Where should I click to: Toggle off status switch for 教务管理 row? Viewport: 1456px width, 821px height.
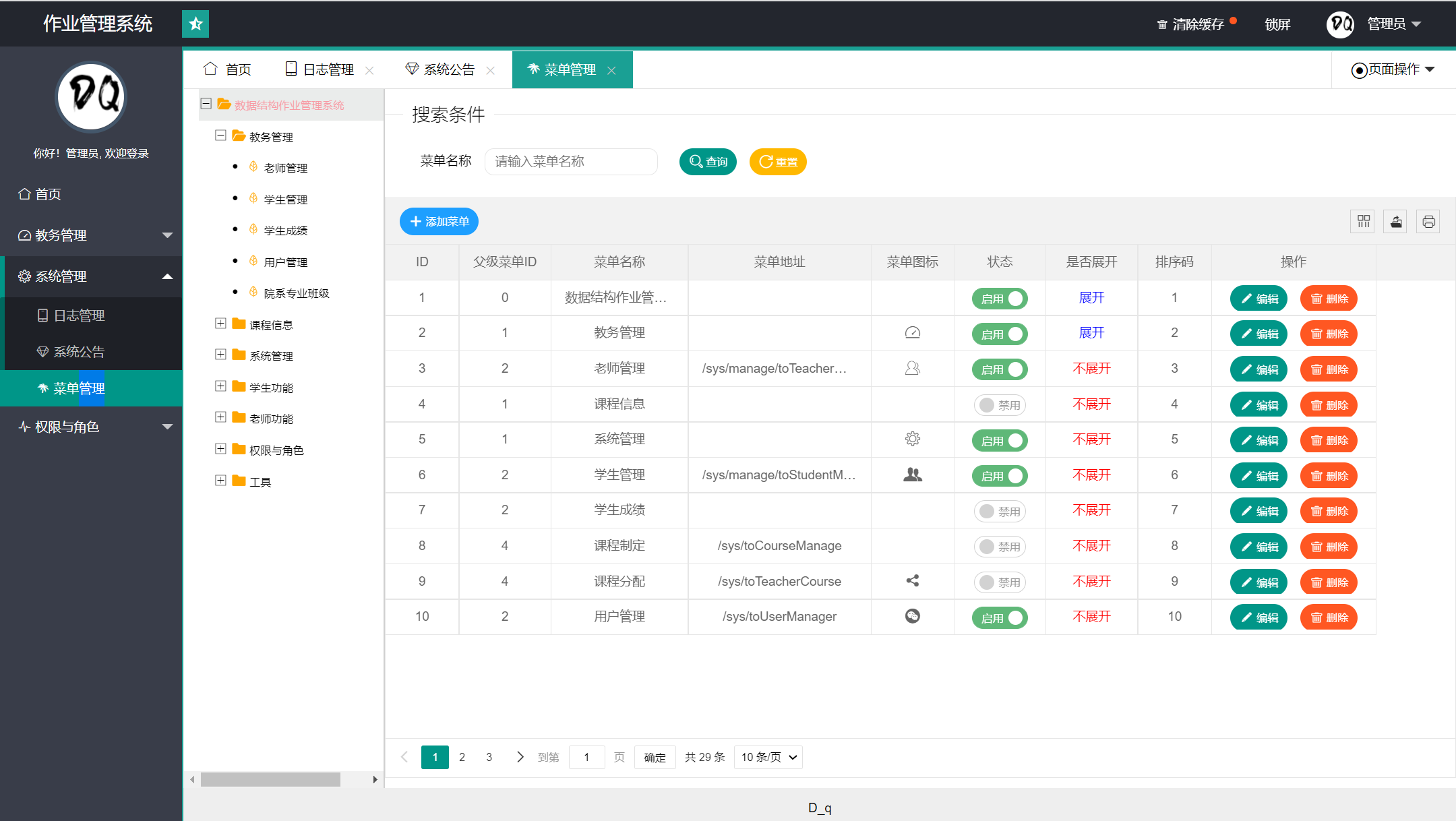(1000, 334)
